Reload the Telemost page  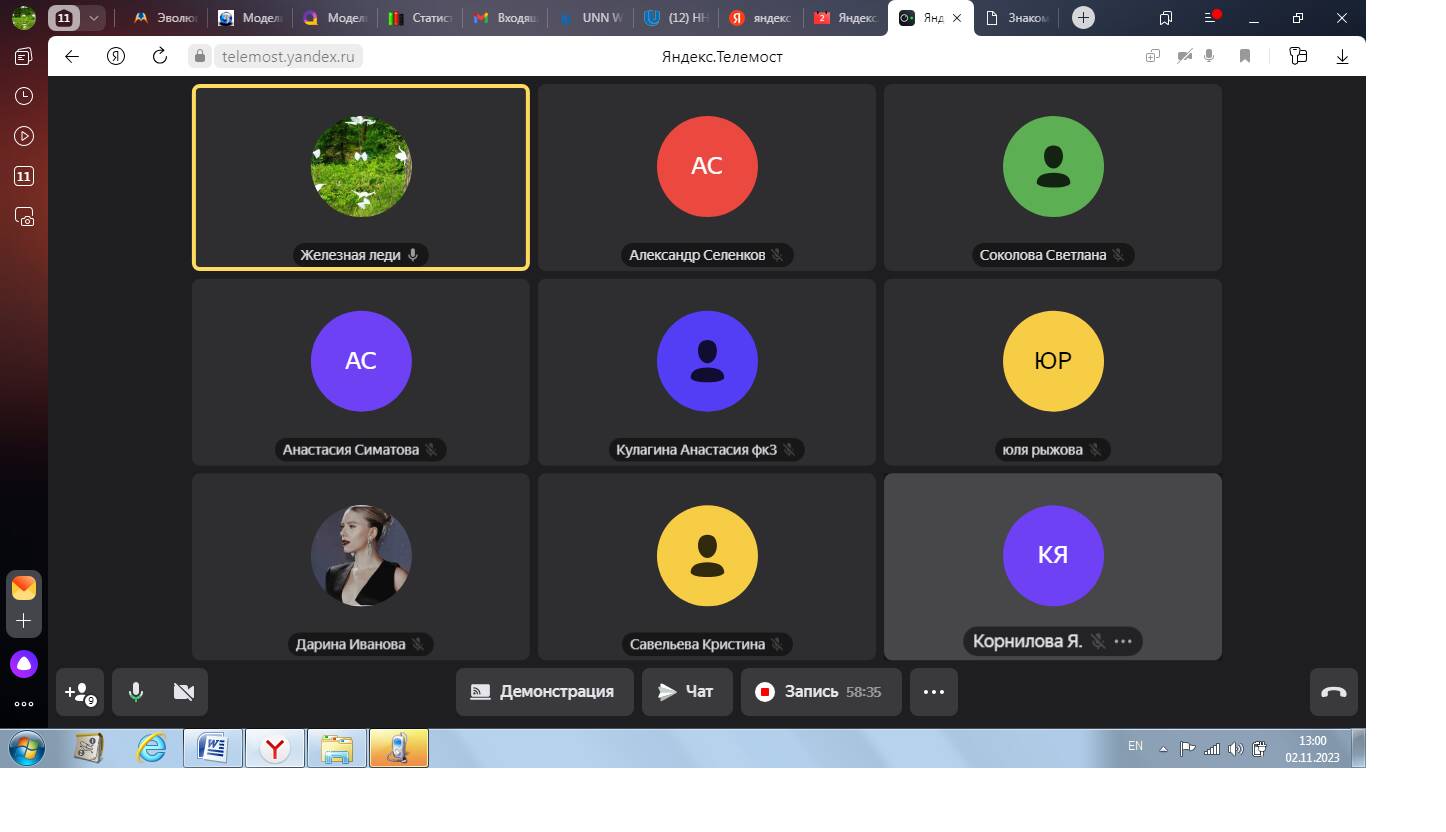160,56
